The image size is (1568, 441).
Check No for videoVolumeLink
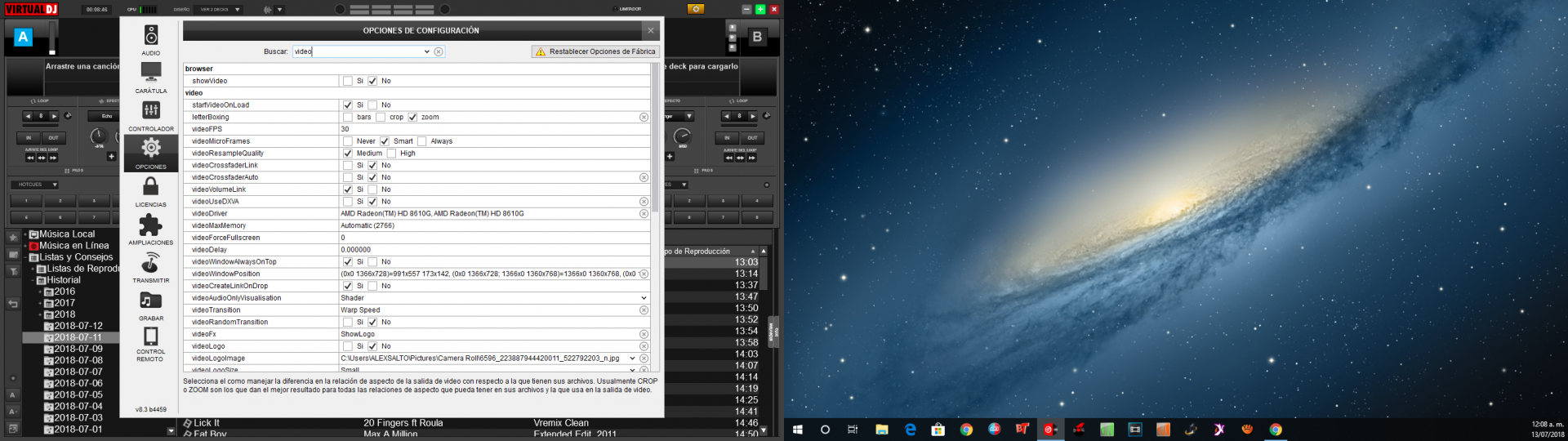[372, 189]
